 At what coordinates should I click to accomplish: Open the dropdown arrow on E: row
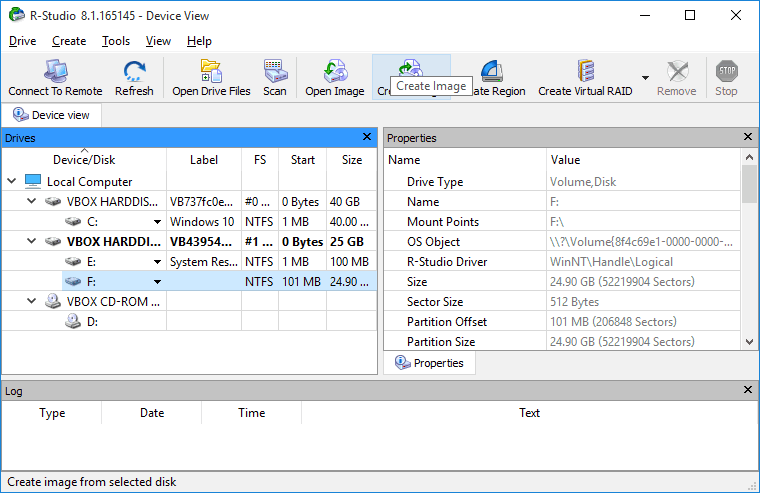click(x=157, y=262)
